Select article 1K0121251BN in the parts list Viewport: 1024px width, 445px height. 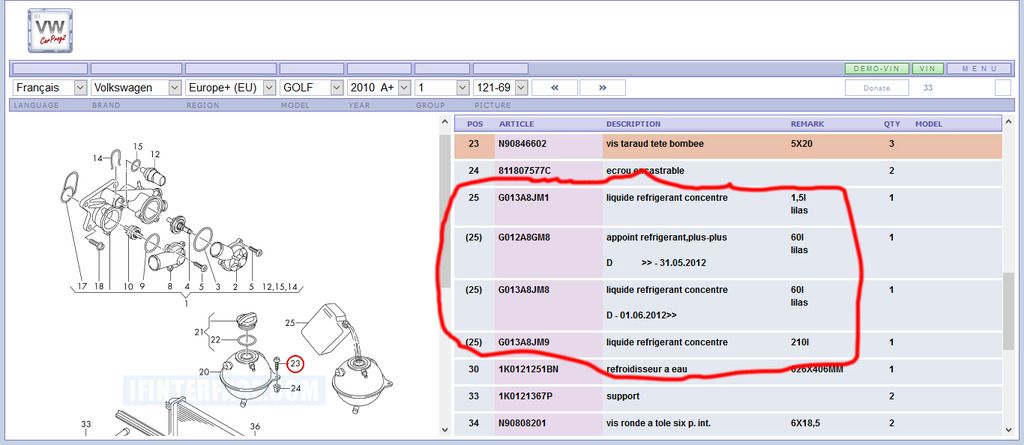527,369
